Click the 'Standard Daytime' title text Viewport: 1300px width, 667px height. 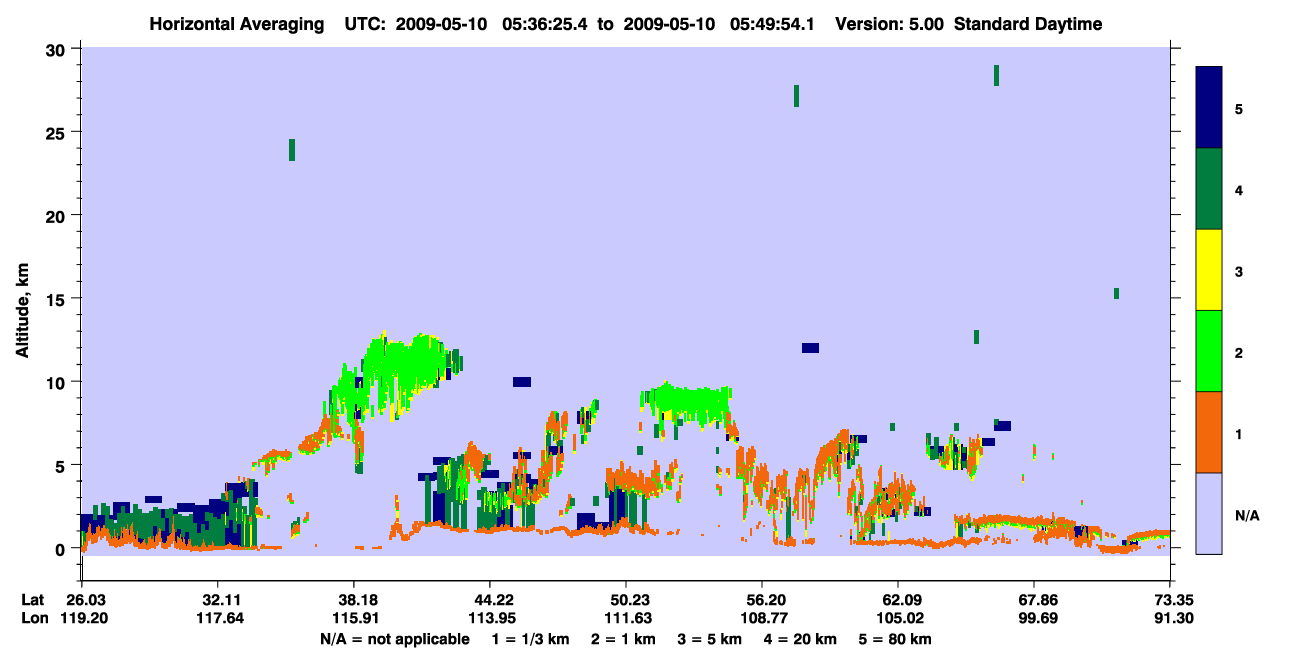[1028, 24]
